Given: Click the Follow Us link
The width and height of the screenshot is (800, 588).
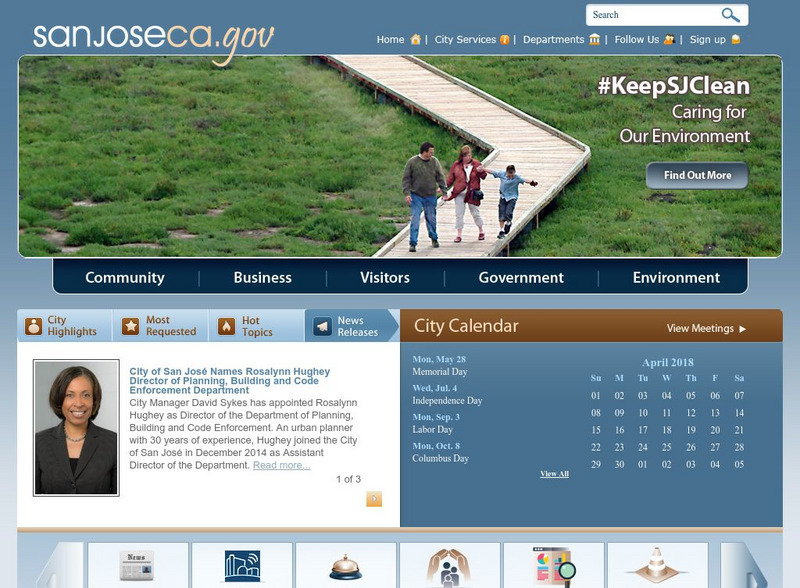Looking at the screenshot, I should tap(637, 39).
